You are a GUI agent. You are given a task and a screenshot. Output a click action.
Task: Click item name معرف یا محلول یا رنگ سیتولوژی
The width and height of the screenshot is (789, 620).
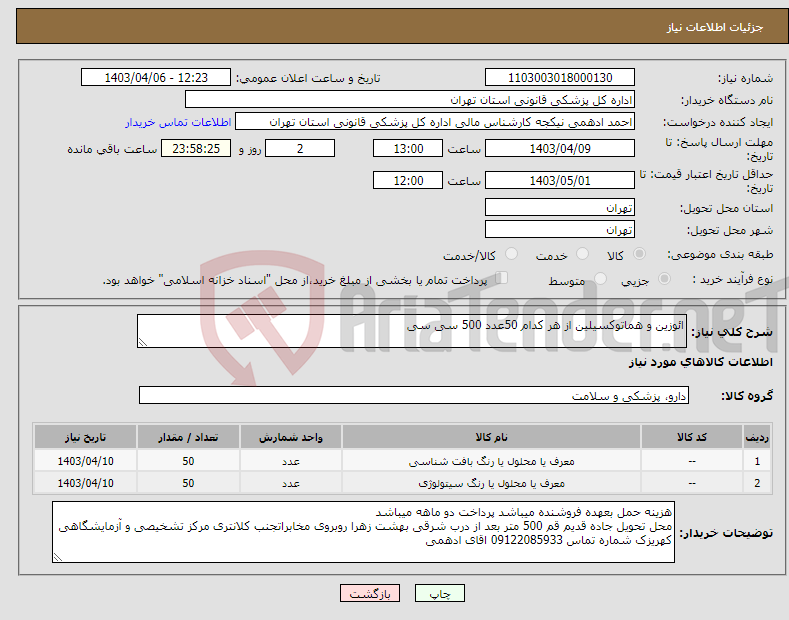[x=491, y=484]
